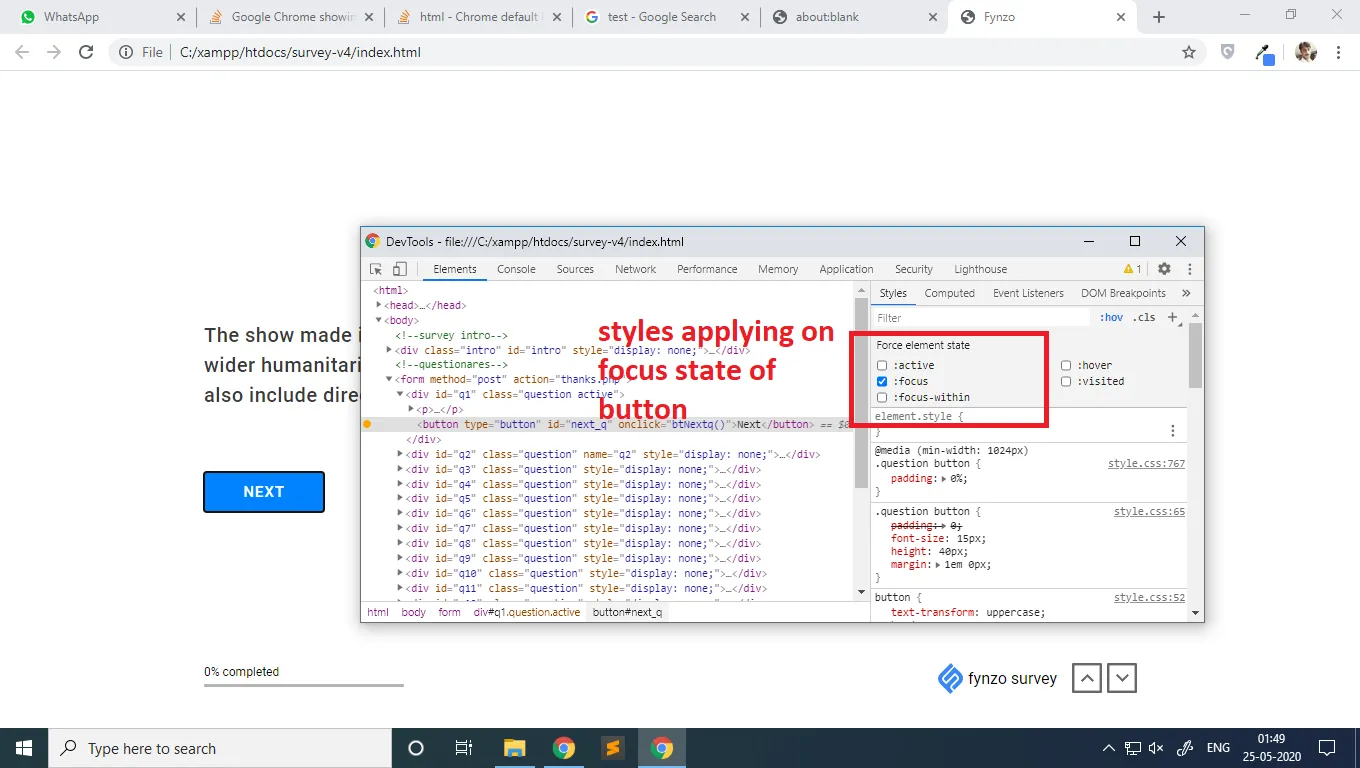Bookmark this page with the star icon

tap(1189, 52)
